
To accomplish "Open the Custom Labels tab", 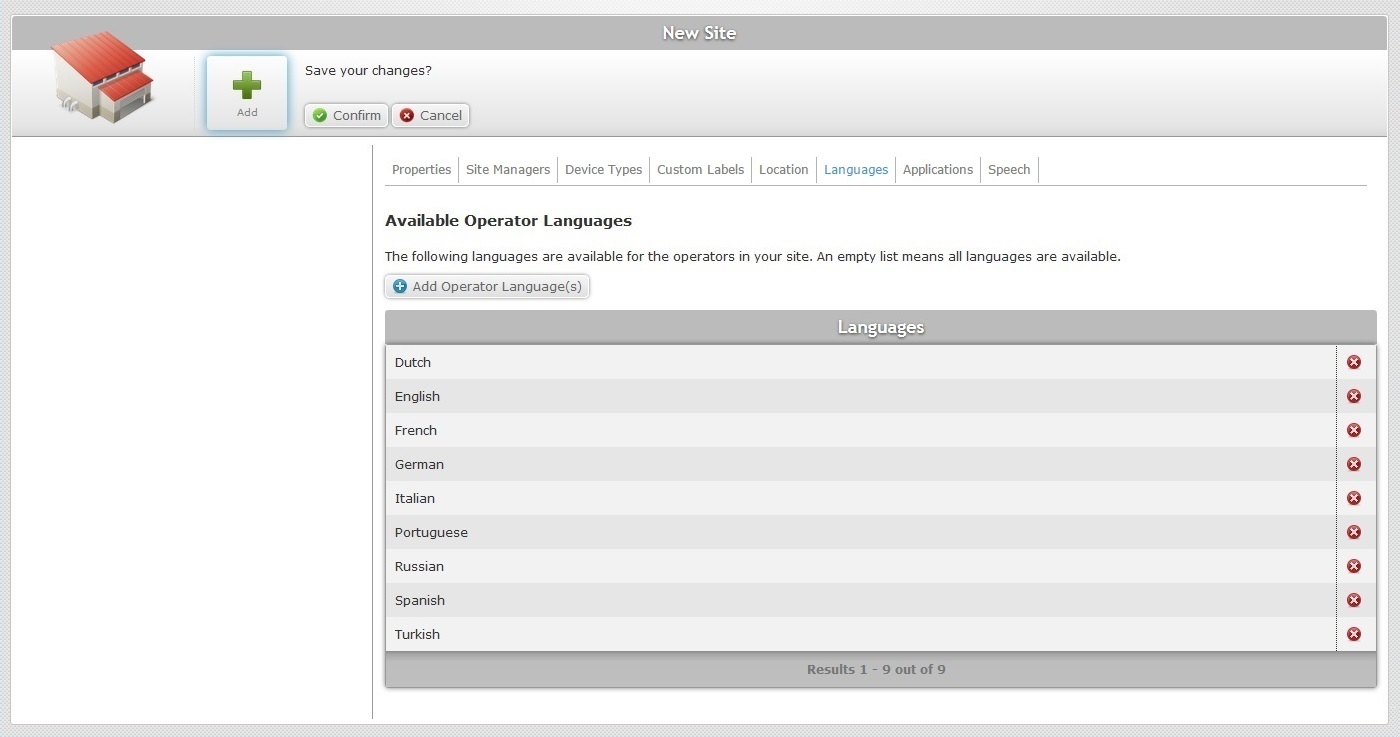I will (700, 170).
